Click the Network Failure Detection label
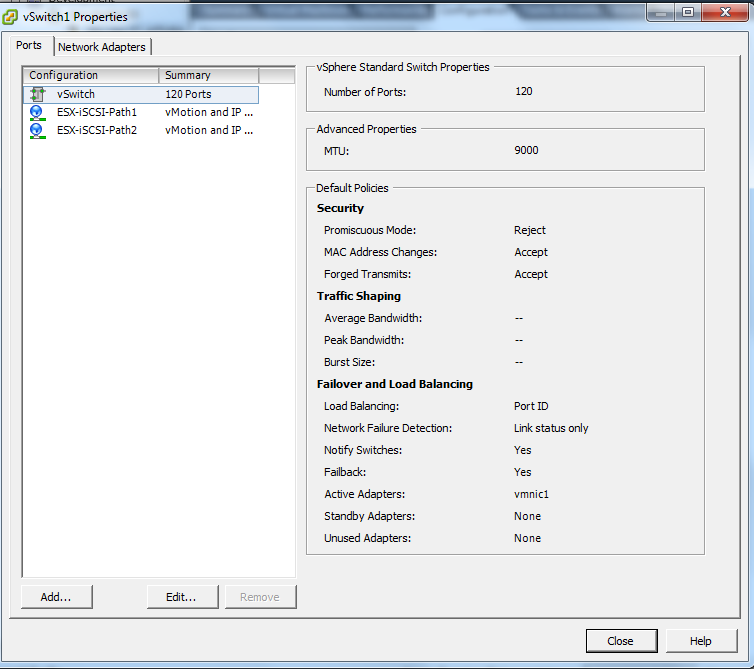 (388, 429)
